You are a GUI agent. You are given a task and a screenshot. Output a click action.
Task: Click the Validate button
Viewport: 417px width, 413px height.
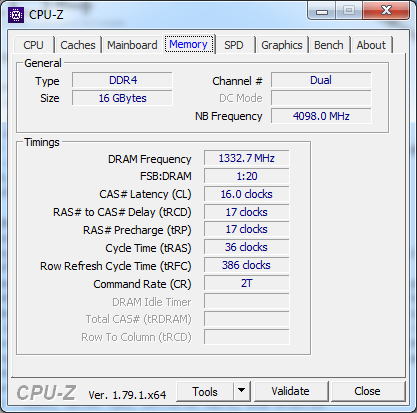click(x=290, y=391)
